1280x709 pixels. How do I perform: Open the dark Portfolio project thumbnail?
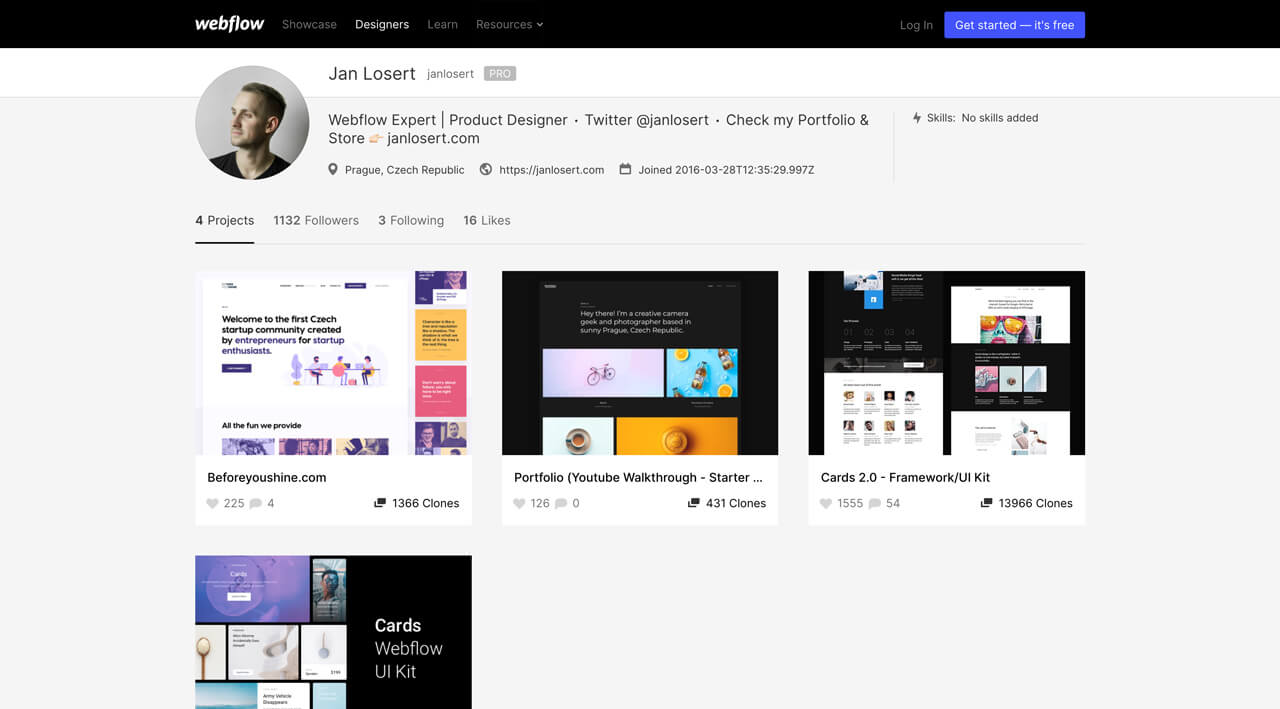tap(640, 363)
